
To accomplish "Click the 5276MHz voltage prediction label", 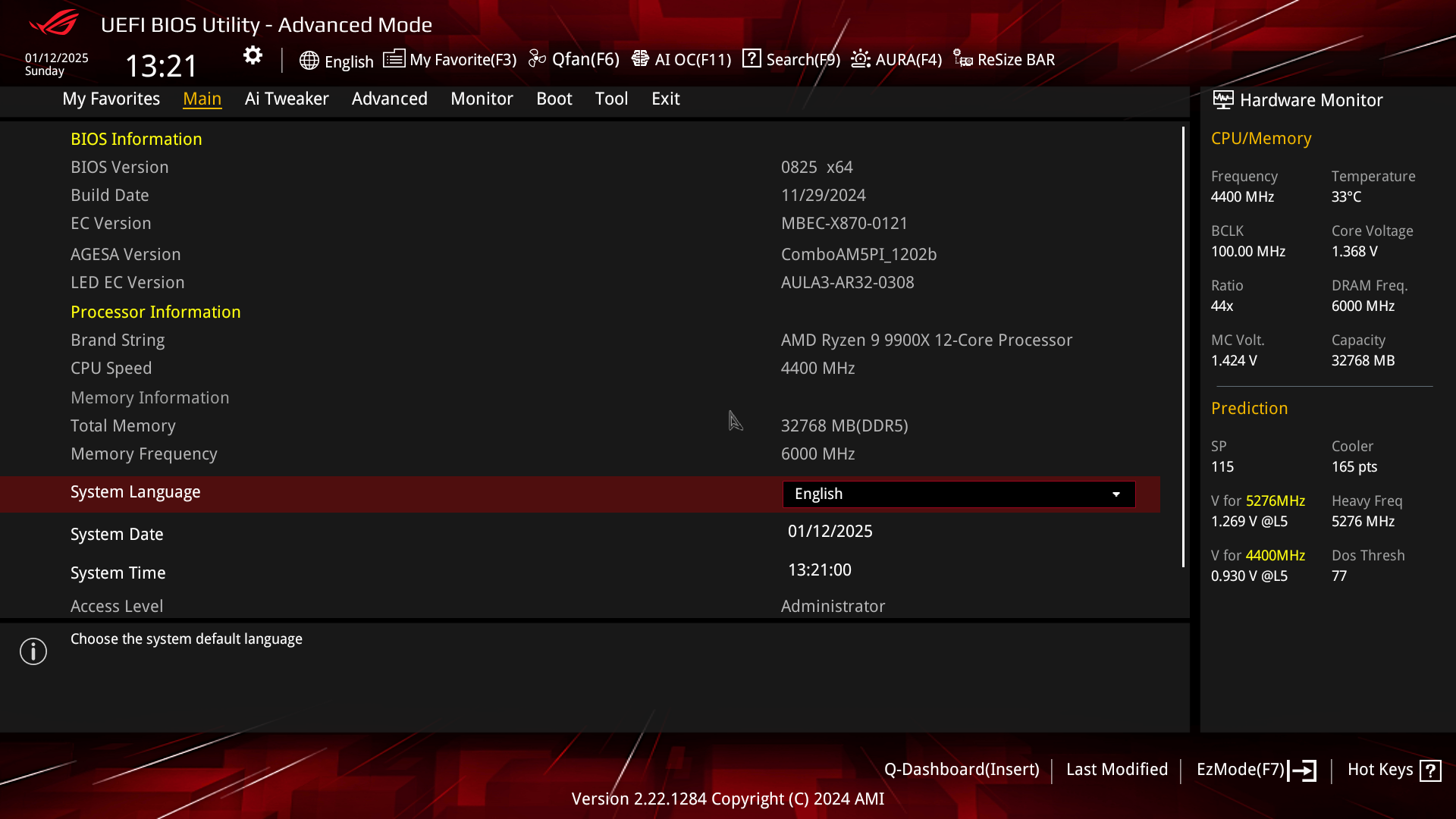I will (1258, 500).
